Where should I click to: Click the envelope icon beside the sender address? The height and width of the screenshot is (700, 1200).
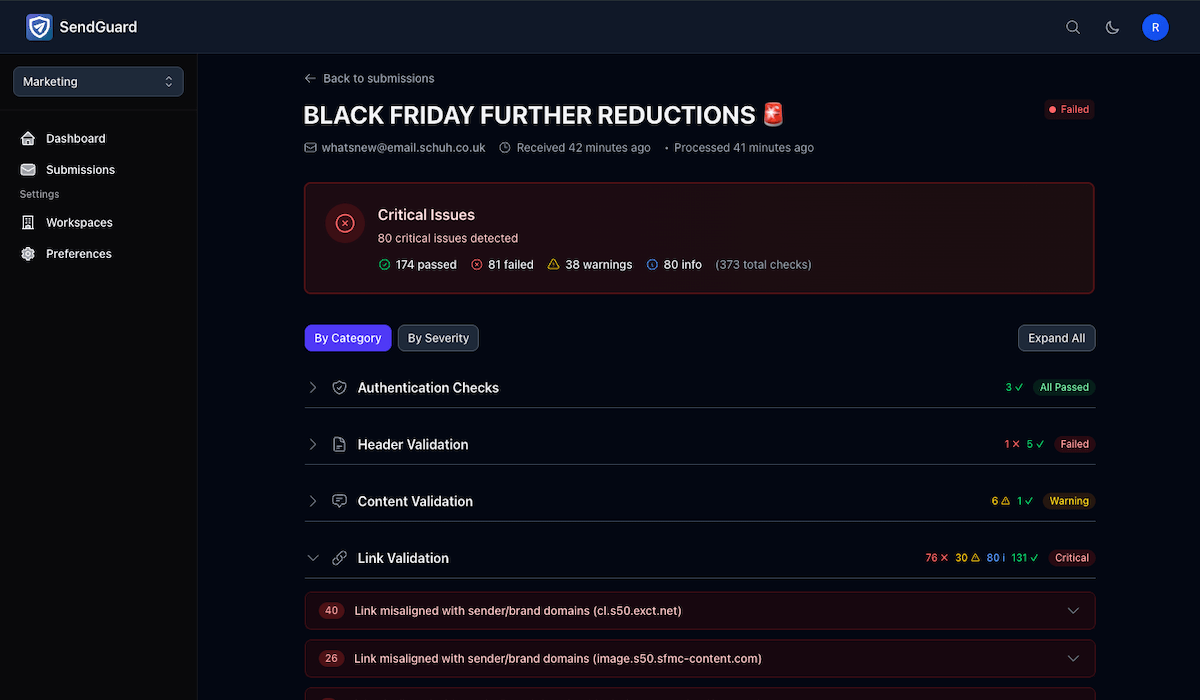pyautogui.click(x=310, y=147)
